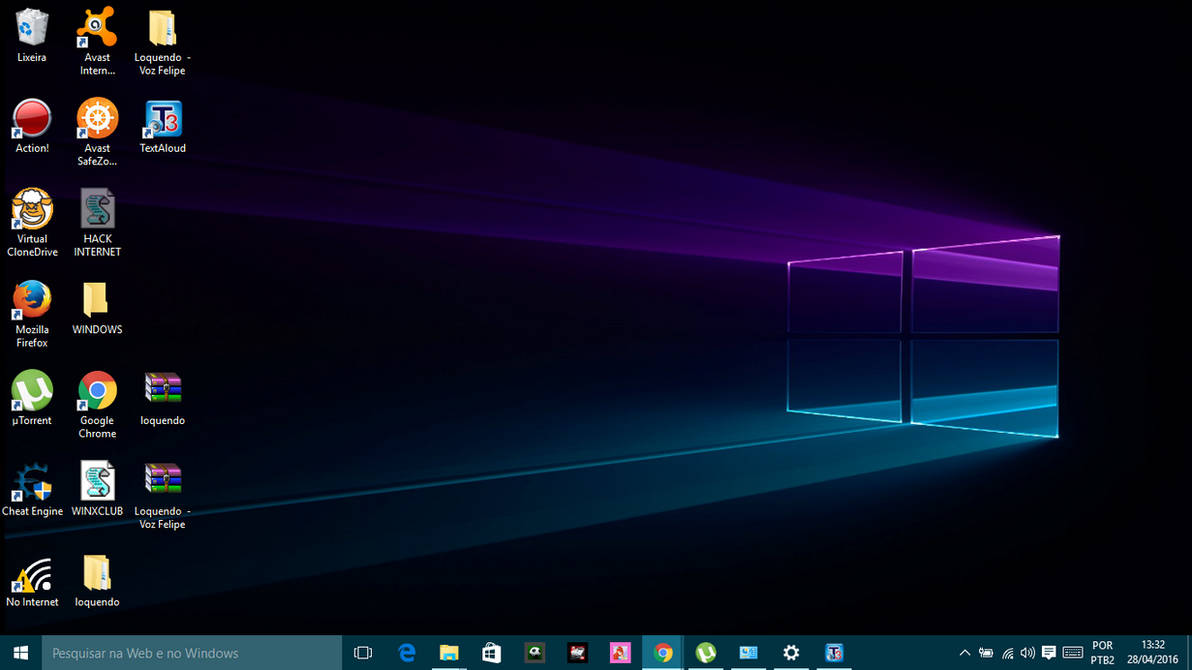Select the Loquendo - Voz Felipe WinRAR archive
Viewport: 1192px width, 670px height.
(162, 496)
